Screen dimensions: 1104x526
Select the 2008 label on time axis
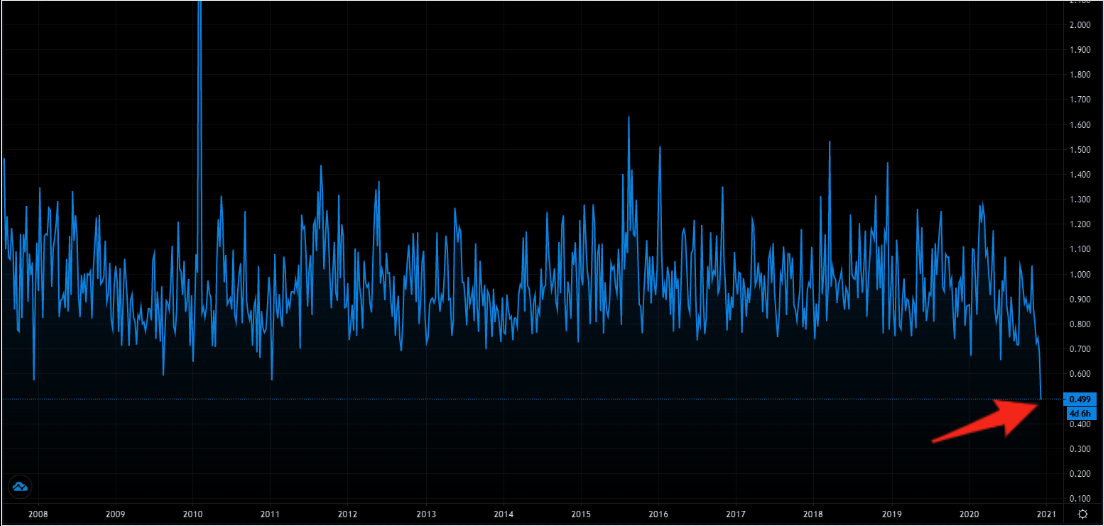click(36, 515)
